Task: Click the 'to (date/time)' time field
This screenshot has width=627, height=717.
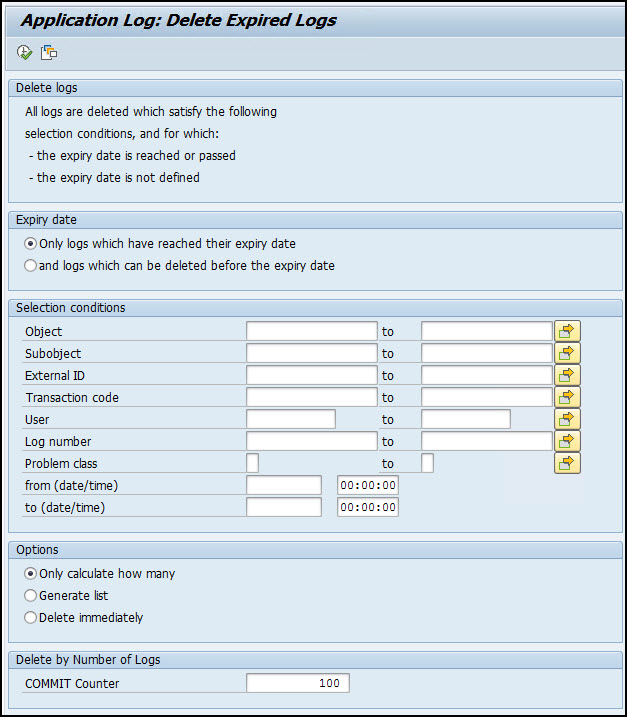Action: click(368, 507)
